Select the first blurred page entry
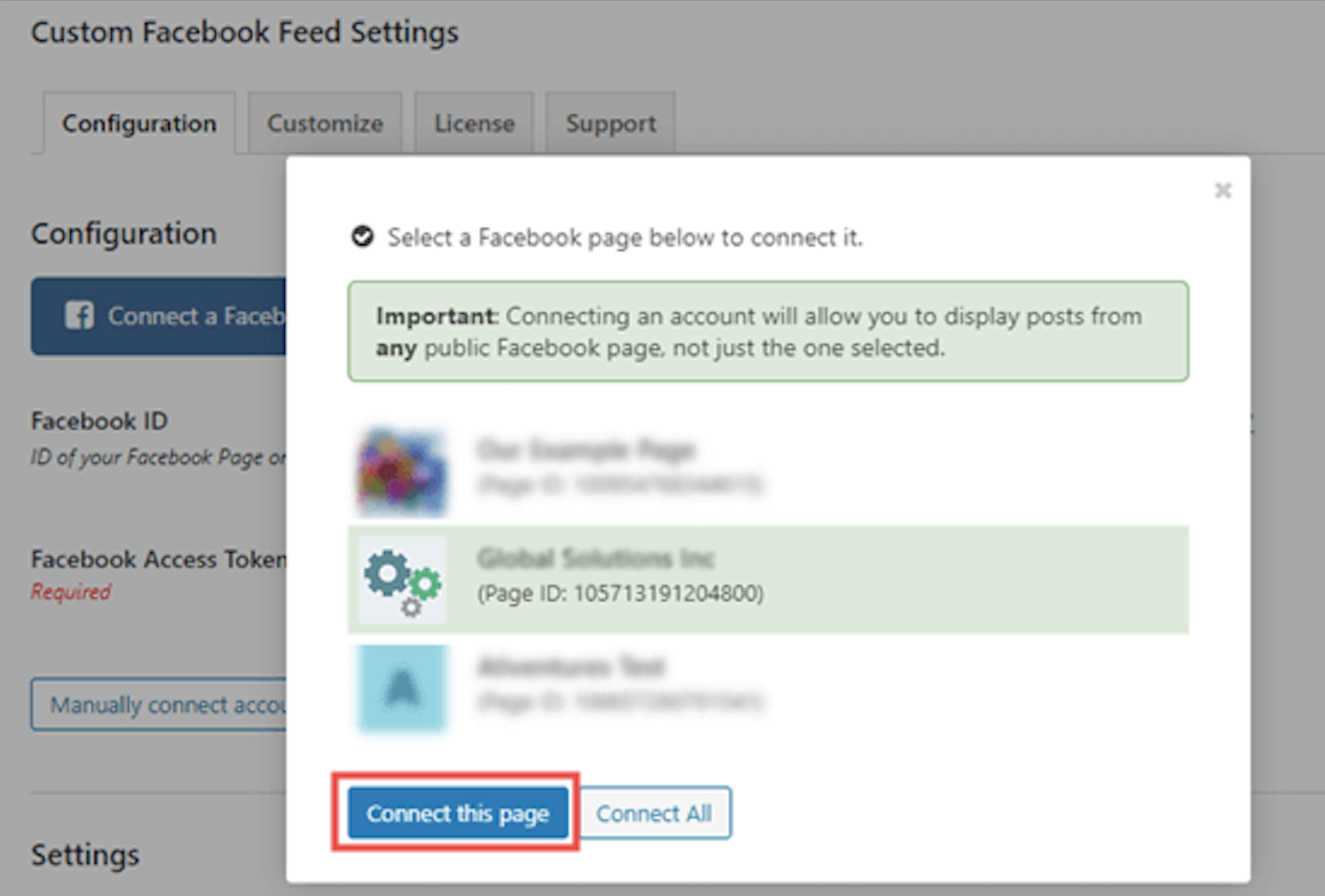The height and width of the screenshot is (896, 1325). click(618, 466)
